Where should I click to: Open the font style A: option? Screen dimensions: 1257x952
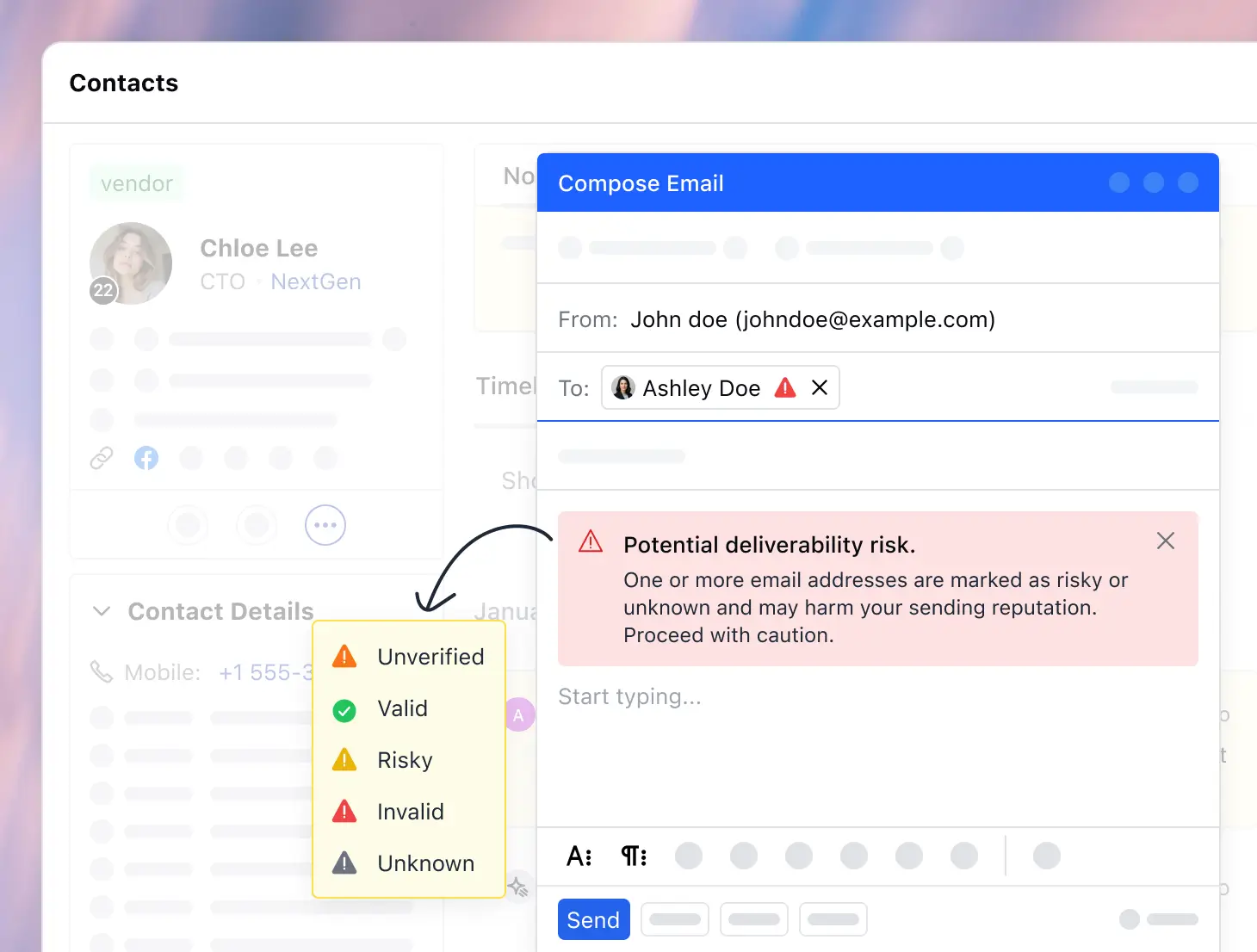(579, 856)
